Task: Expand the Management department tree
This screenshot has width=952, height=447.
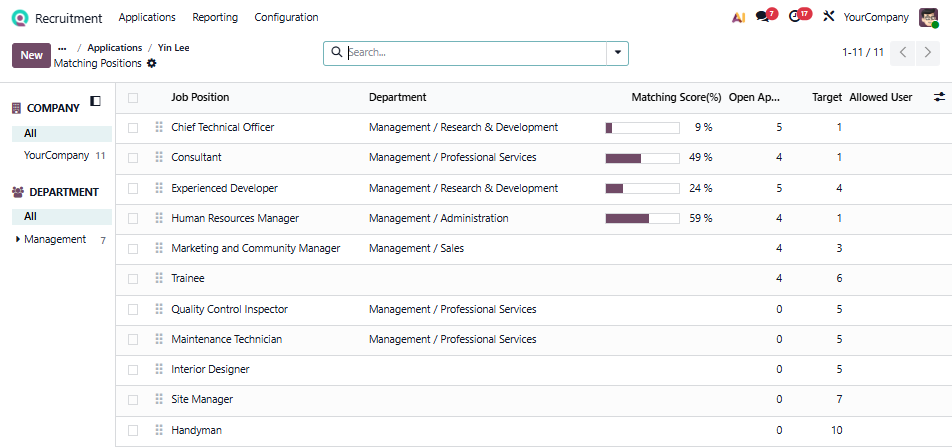Action: click(x=18, y=239)
